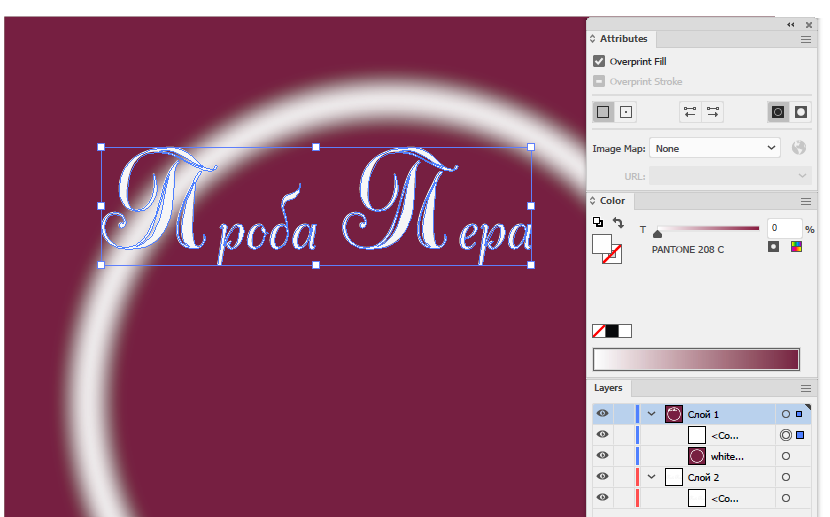Click the Проба Пера text object
The width and height of the screenshot is (830, 517).
pos(316,206)
